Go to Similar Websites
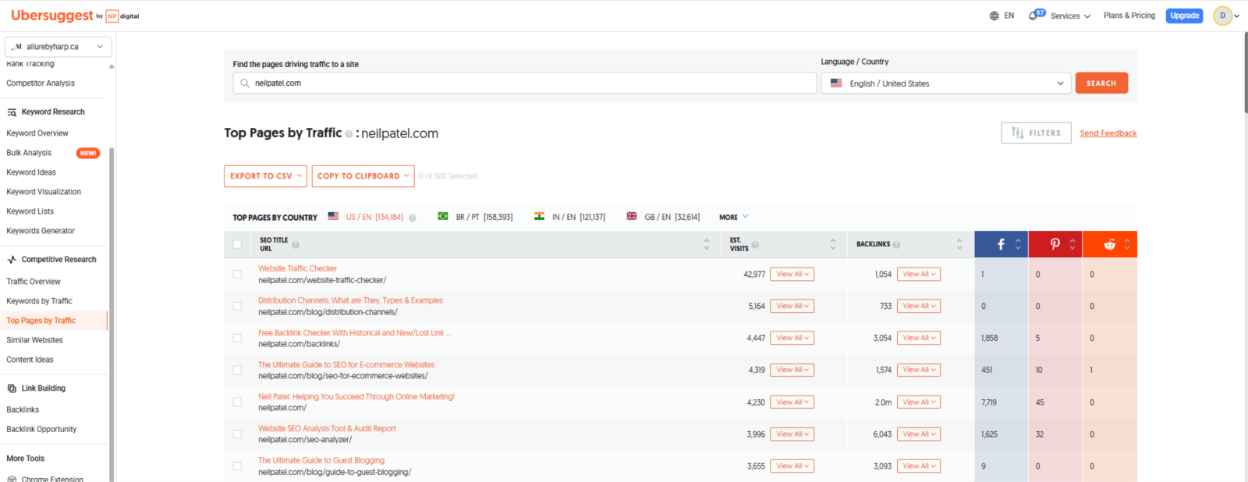The image size is (1248, 482). pyautogui.click(x=35, y=340)
